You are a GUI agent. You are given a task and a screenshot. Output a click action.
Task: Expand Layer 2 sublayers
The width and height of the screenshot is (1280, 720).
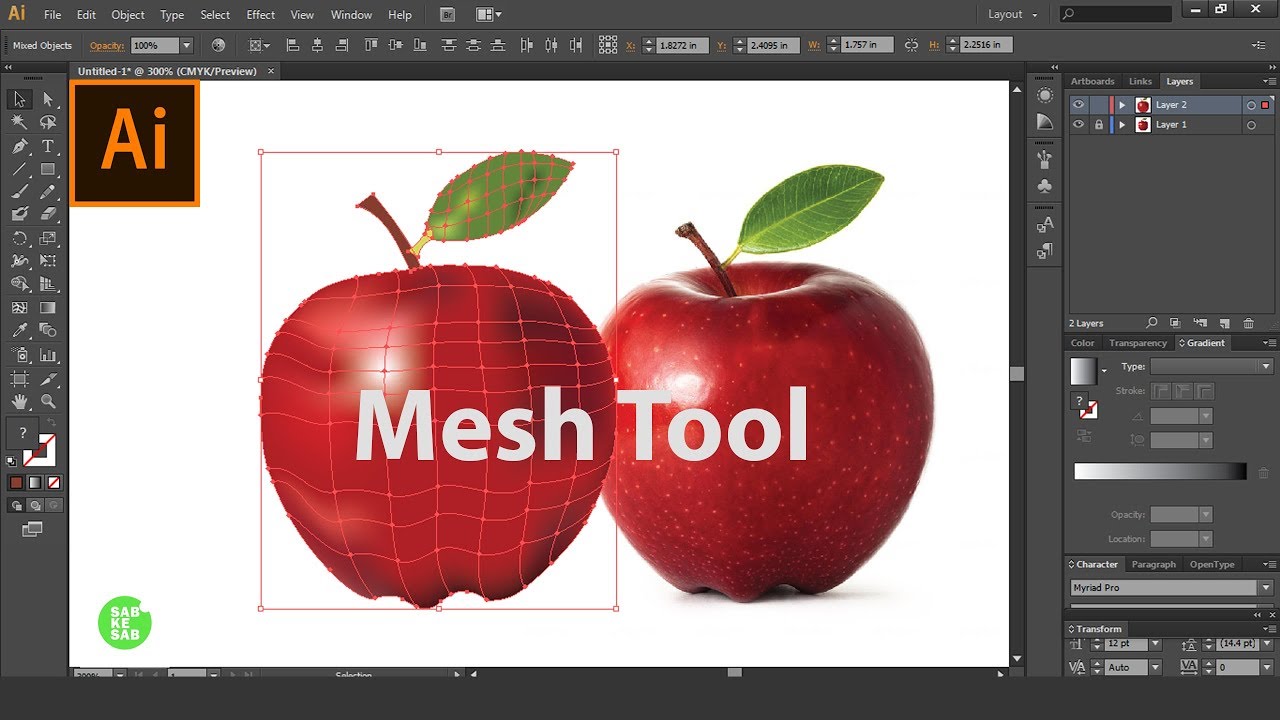[1122, 105]
